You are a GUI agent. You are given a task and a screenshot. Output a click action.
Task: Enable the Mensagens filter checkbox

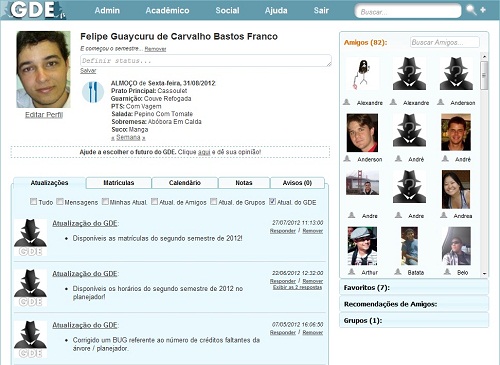click(x=60, y=201)
